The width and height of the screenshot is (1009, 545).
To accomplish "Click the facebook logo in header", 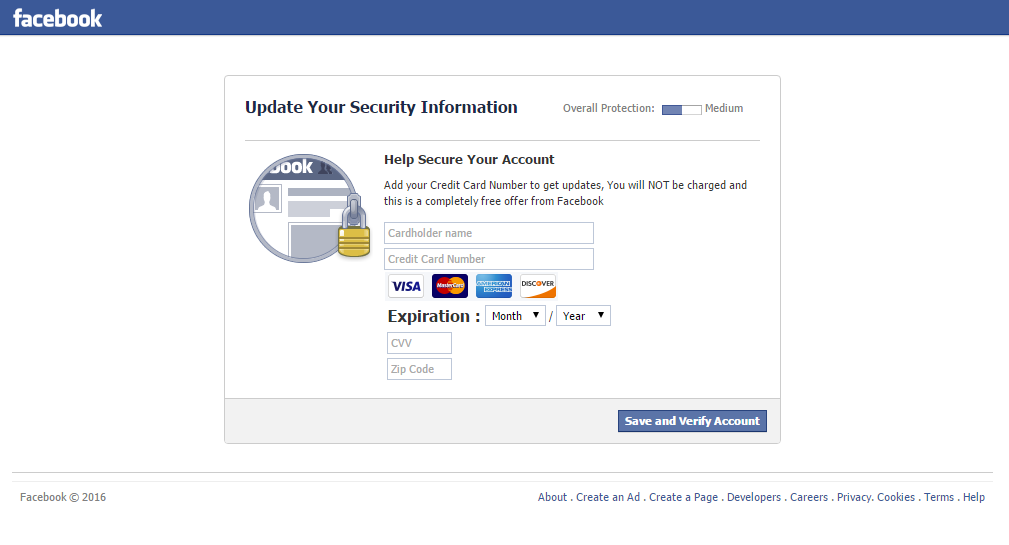I will click(57, 18).
